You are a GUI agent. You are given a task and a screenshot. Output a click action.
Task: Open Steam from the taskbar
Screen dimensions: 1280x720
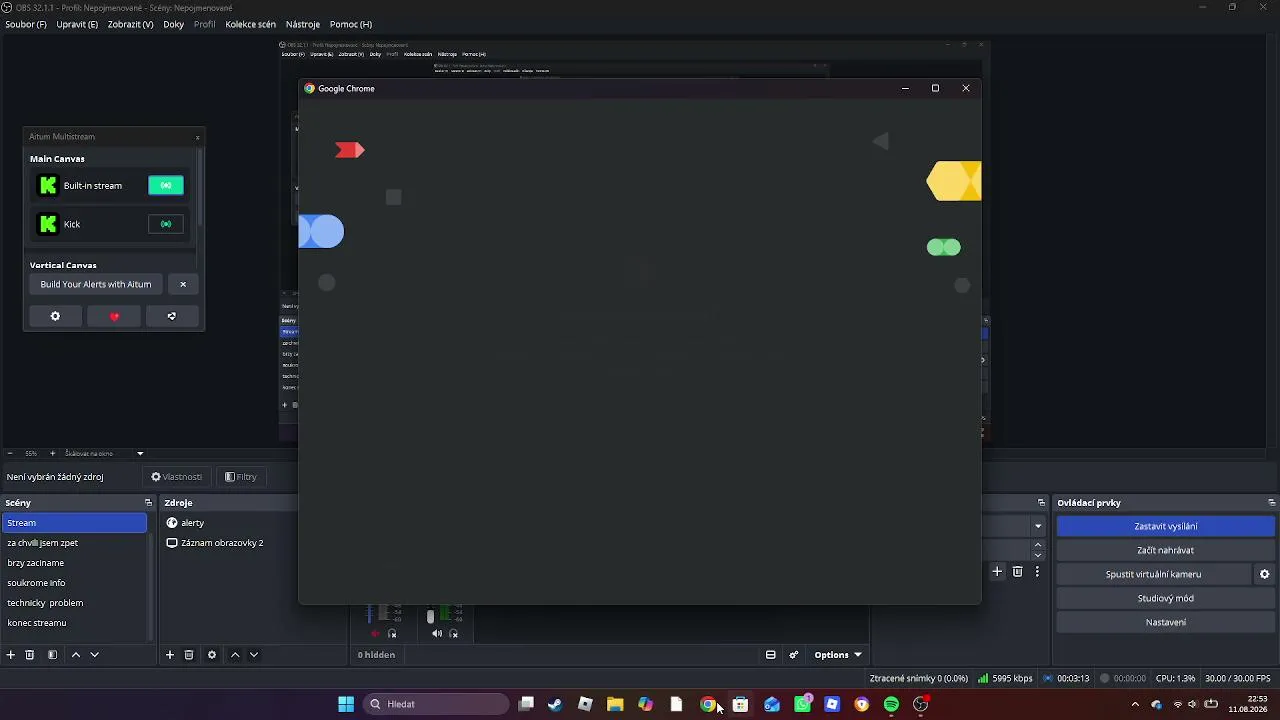coord(555,704)
